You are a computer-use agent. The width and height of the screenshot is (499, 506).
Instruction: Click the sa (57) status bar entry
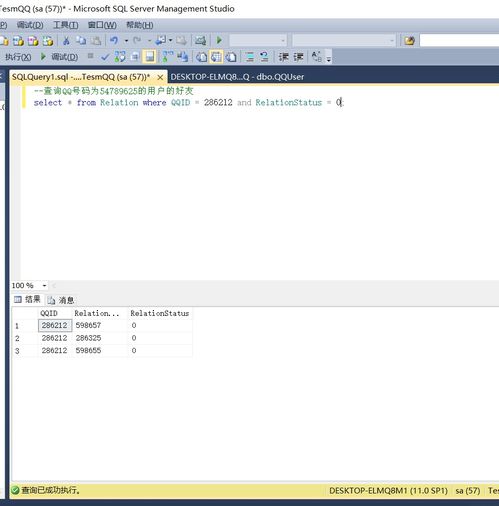(468, 491)
